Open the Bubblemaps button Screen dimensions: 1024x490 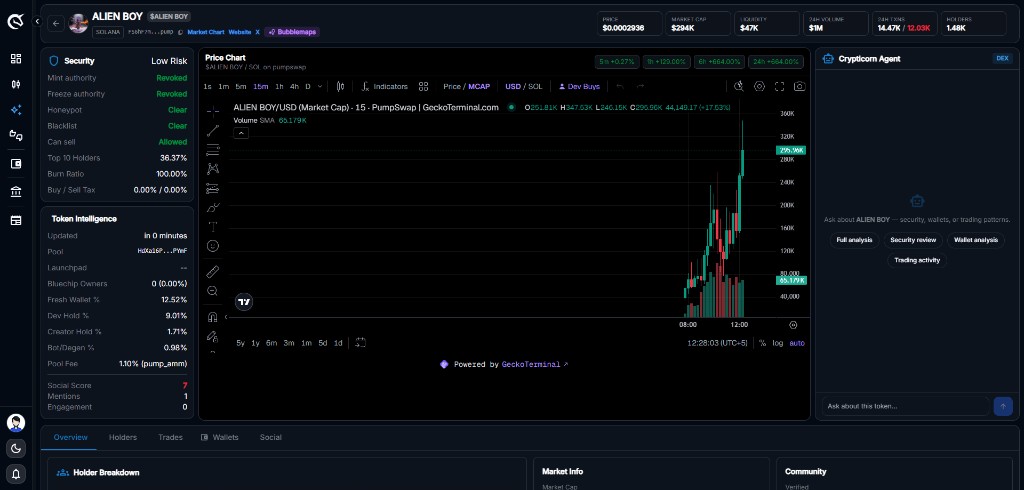[x=293, y=32]
